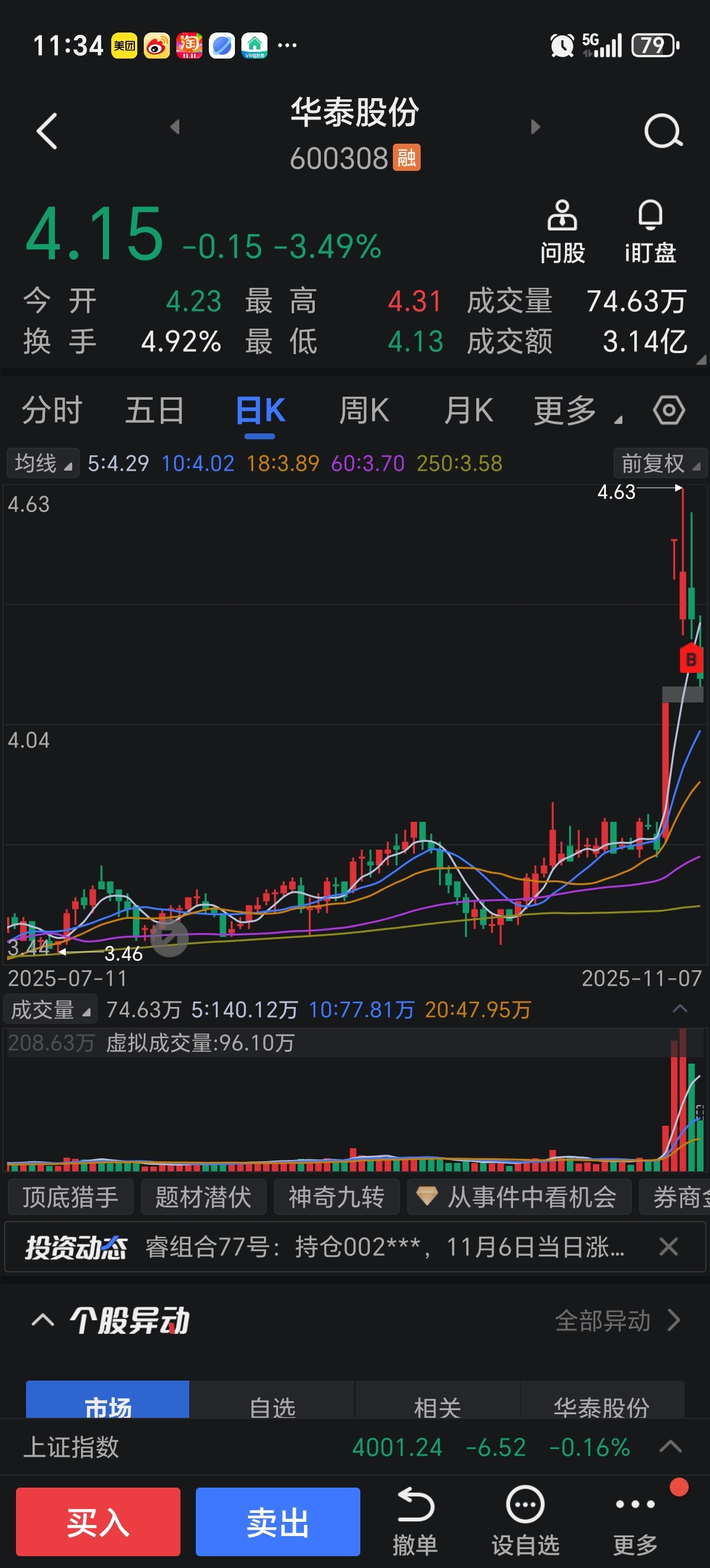
Task: Tap the battery 79 indicator
Action: tap(655, 46)
